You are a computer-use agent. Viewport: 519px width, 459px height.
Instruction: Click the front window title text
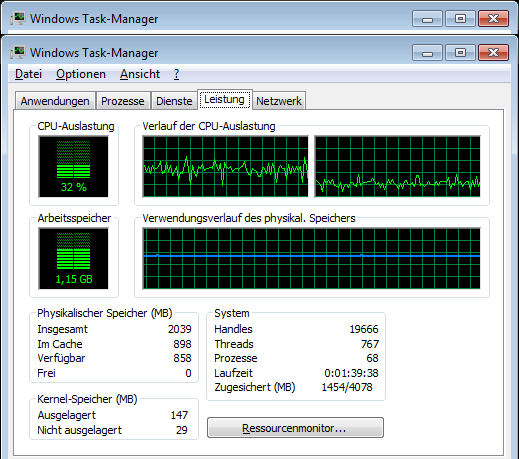[94, 53]
